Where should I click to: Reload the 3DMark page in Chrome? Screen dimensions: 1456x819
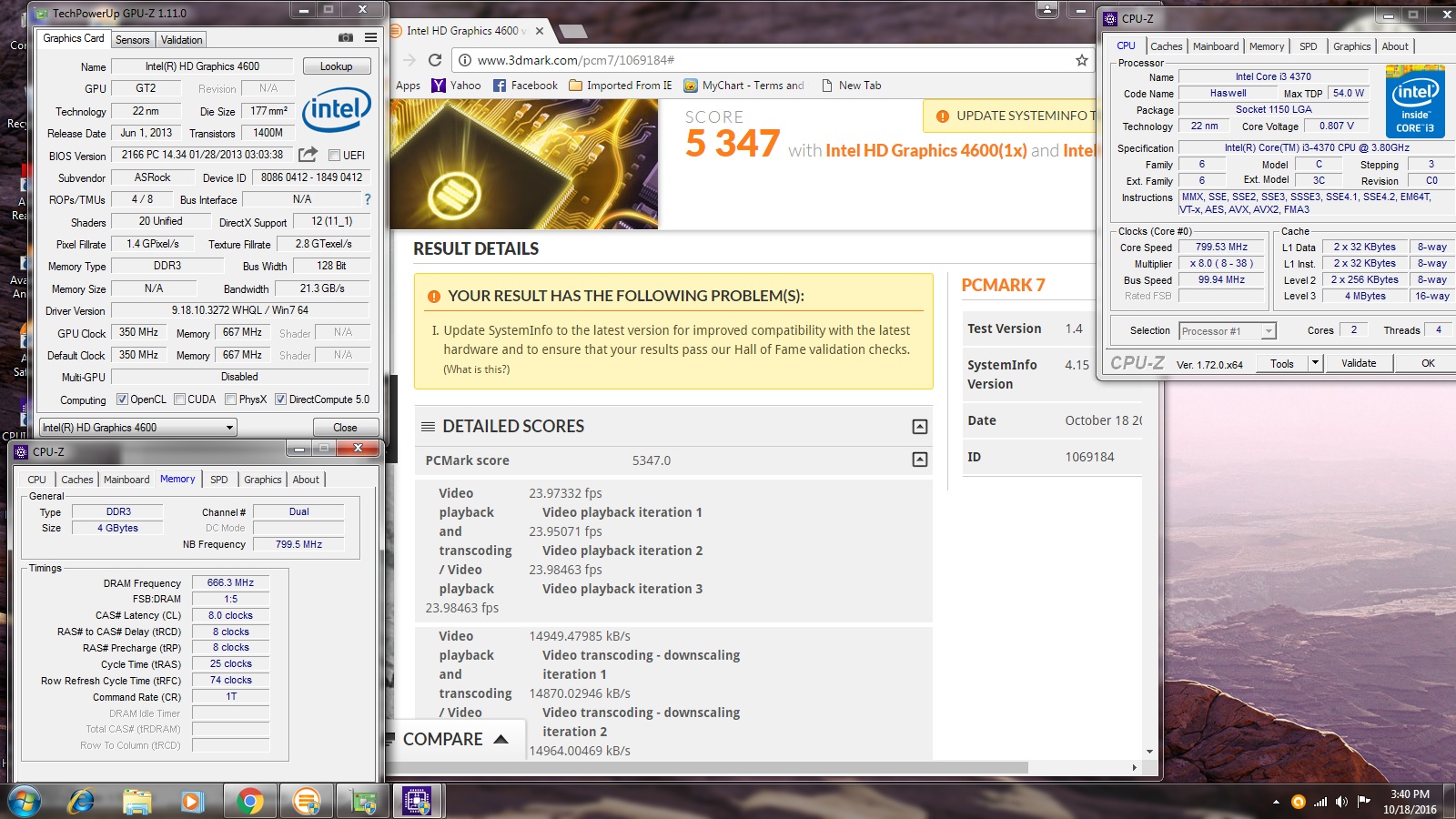coord(435,60)
